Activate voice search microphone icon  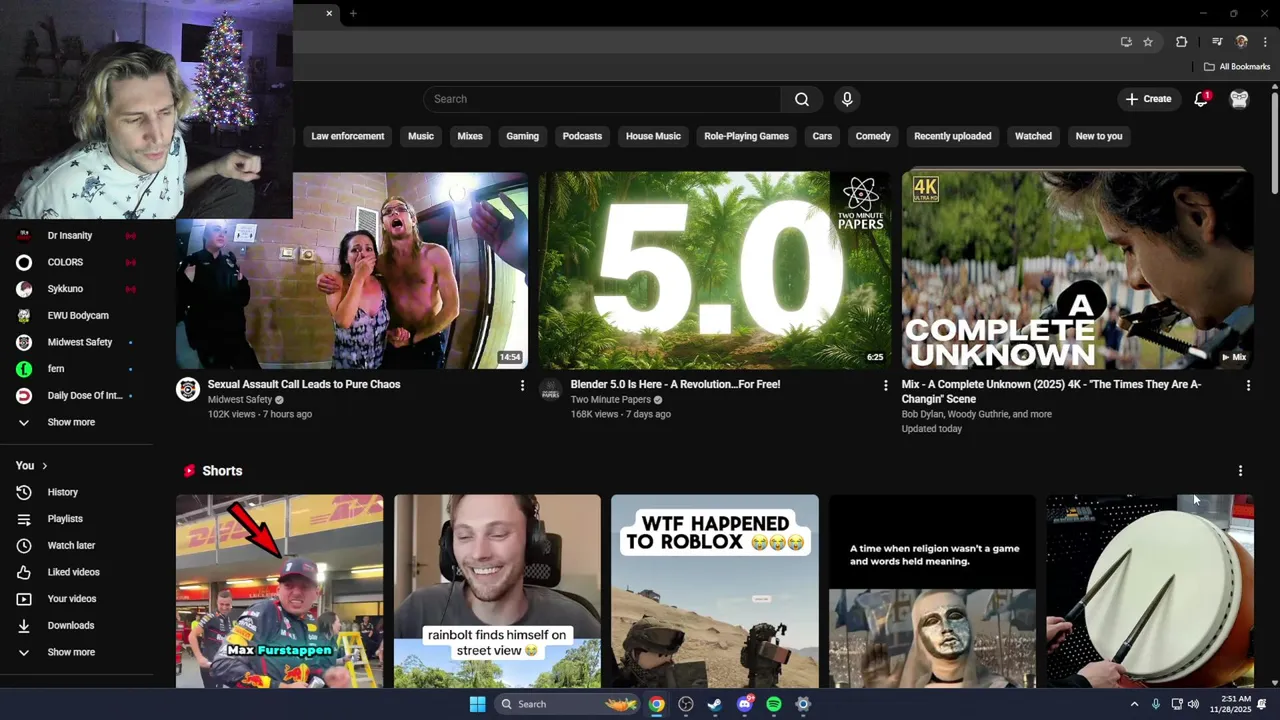pyautogui.click(x=847, y=99)
